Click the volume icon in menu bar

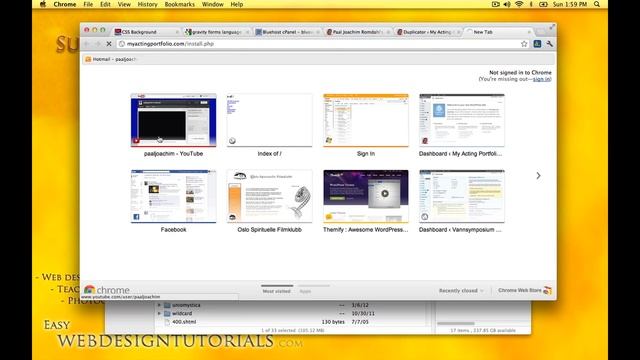pyautogui.click(x=507, y=4)
